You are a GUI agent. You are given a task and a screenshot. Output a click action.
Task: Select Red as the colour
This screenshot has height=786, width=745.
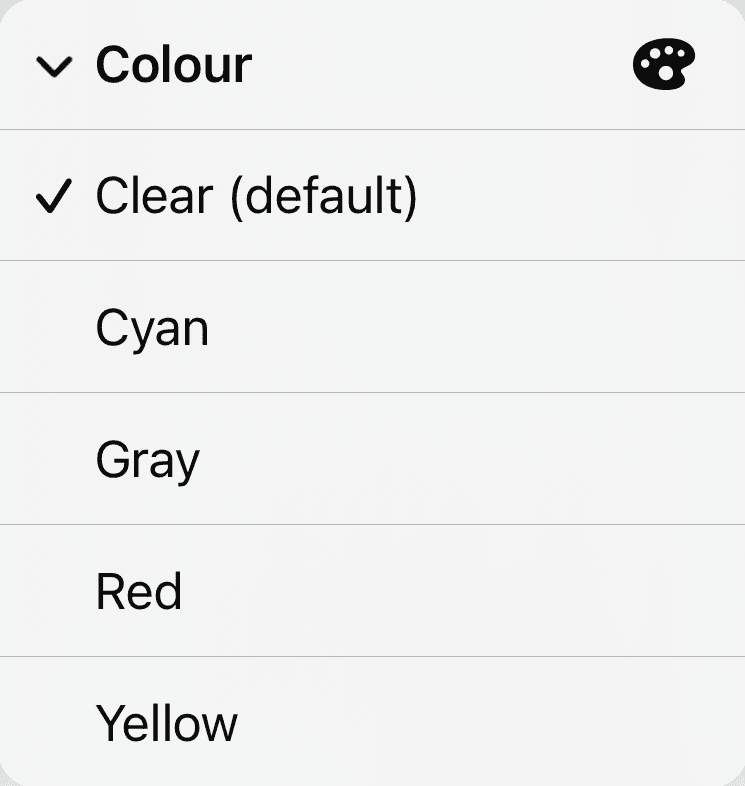tap(139, 591)
